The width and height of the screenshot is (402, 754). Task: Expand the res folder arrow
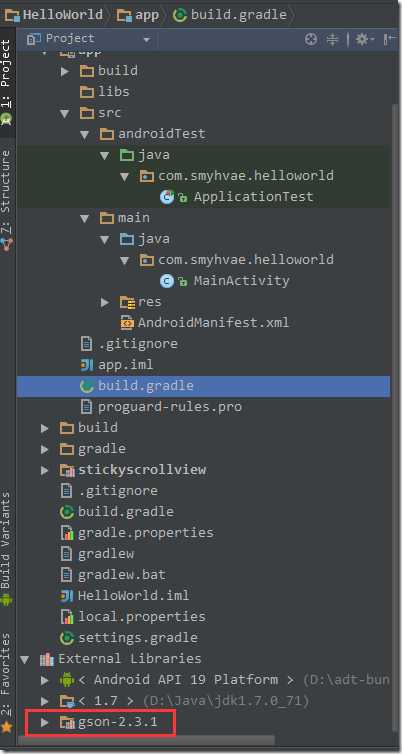[105, 302]
